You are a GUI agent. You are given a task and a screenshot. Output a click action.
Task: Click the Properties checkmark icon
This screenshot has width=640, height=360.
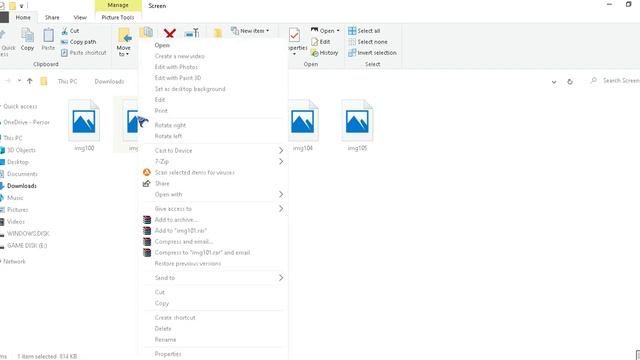point(294,35)
